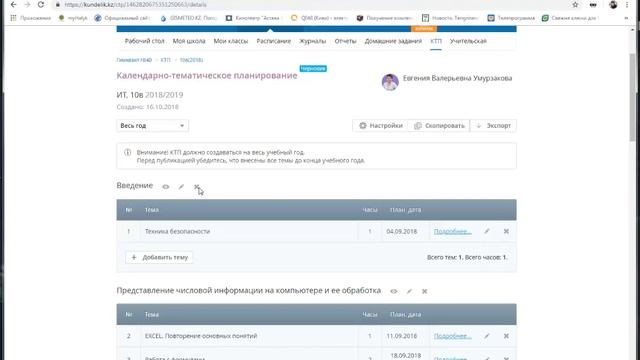Open Домашние задания section

[393, 41]
